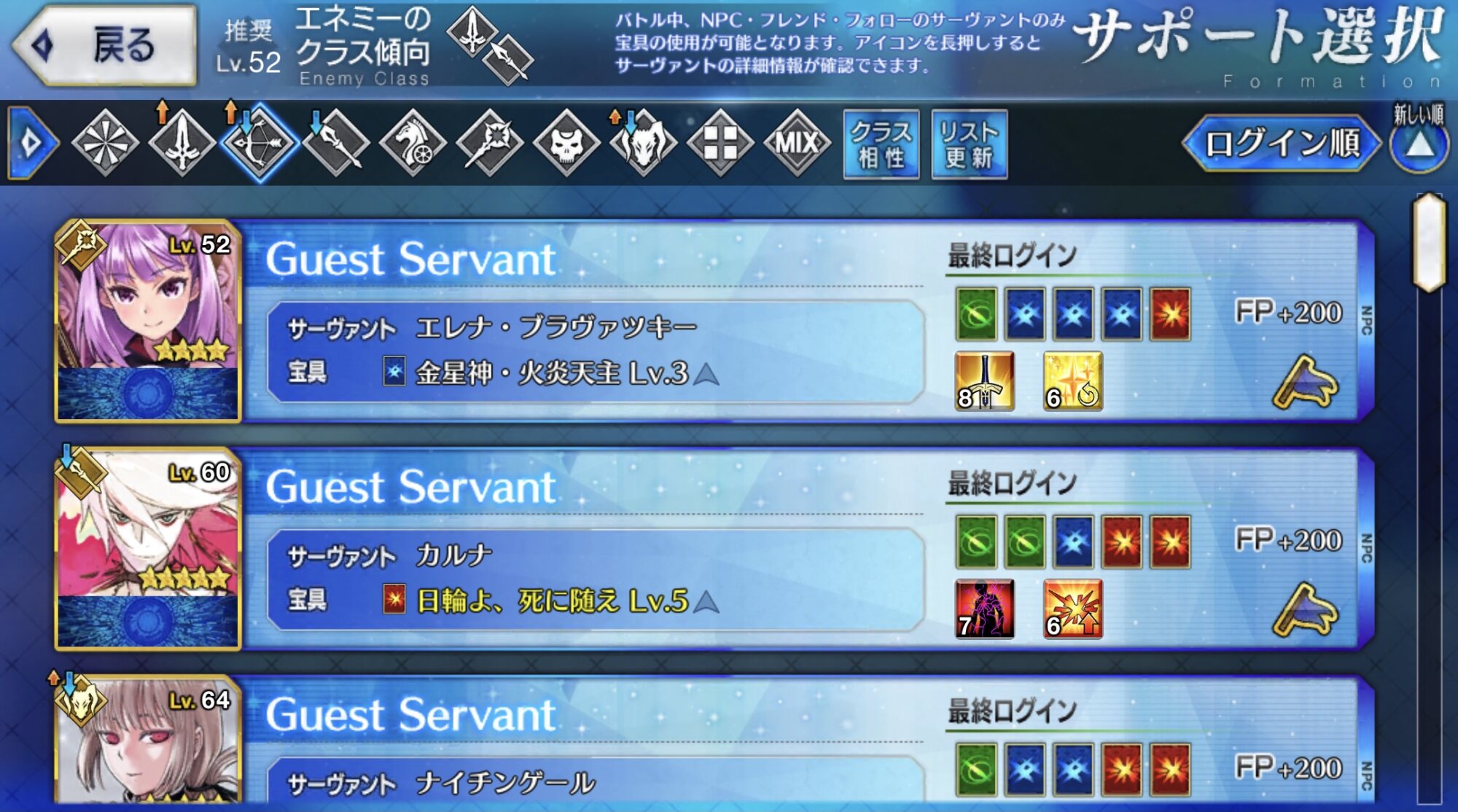Filter supports by Assassin skull icon
Viewport: 1458px width, 812px height.
(566, 143)
